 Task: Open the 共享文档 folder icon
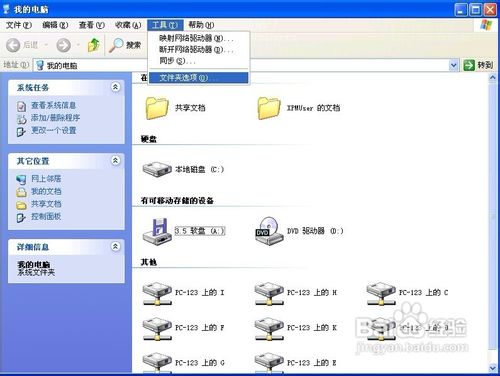pos(157,108)
